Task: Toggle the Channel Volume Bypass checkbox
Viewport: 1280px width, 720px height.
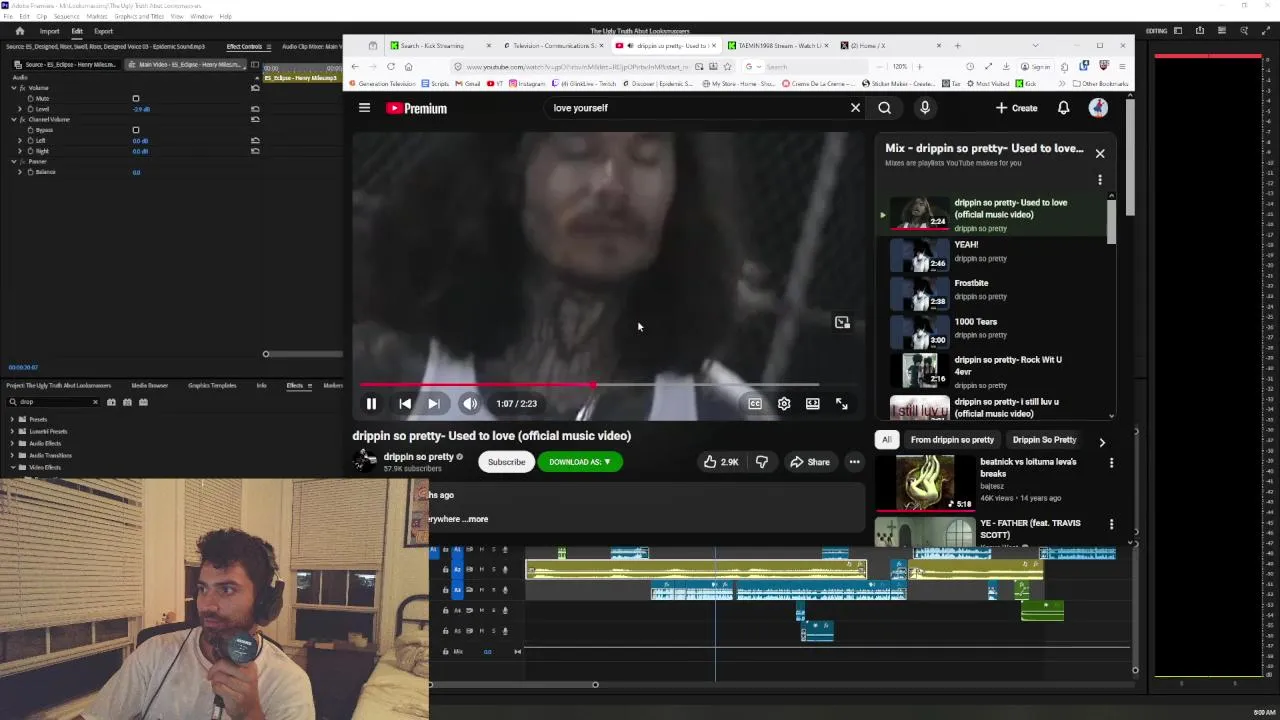Action: click(x=136, y=130)
